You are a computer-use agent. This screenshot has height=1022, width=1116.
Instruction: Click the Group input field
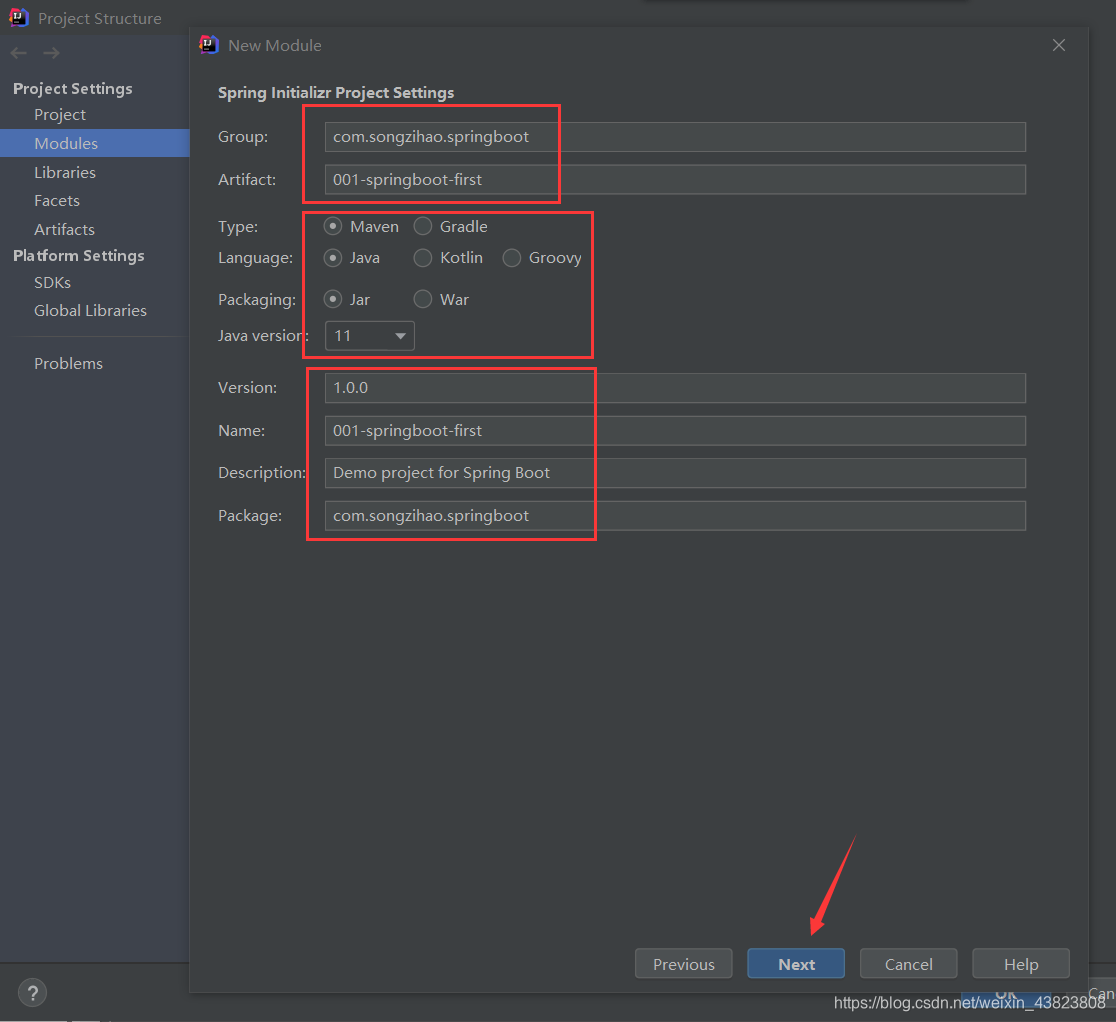(675, 137)
